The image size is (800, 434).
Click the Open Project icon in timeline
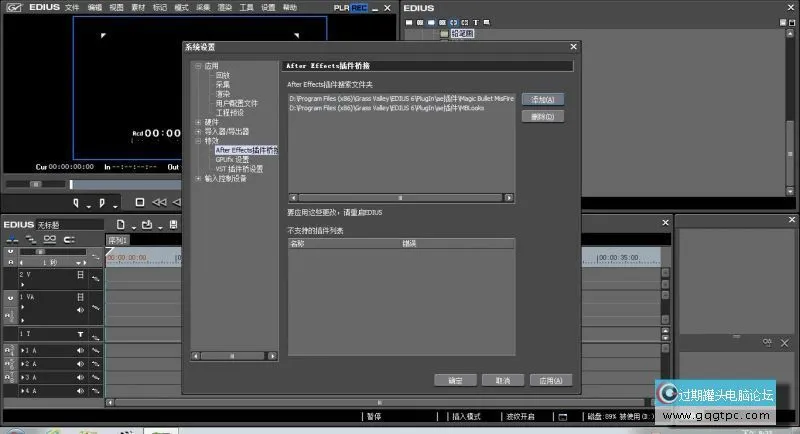point(147,224)
